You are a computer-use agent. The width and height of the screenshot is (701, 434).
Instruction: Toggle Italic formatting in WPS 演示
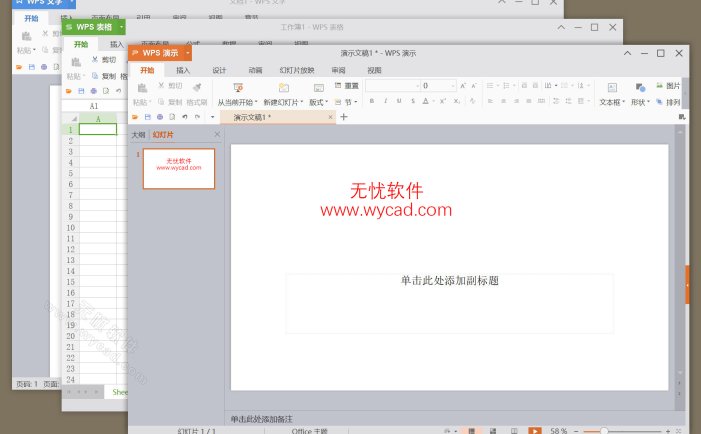385,101
